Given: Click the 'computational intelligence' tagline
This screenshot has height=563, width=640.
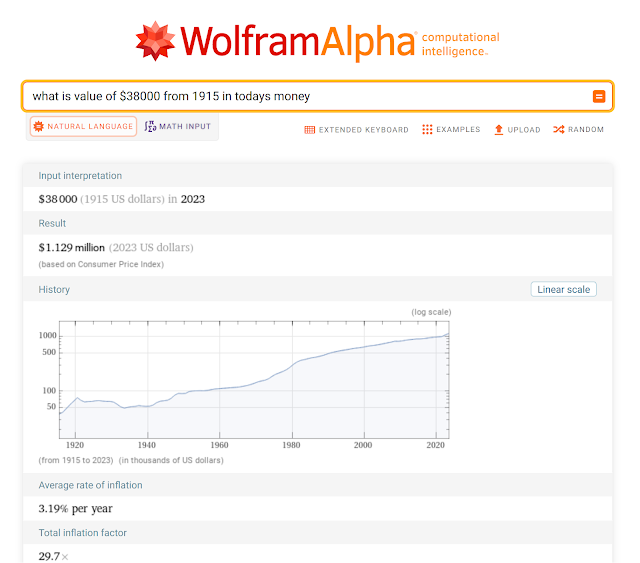Looking at the screenshot, I should pos(460,44).
